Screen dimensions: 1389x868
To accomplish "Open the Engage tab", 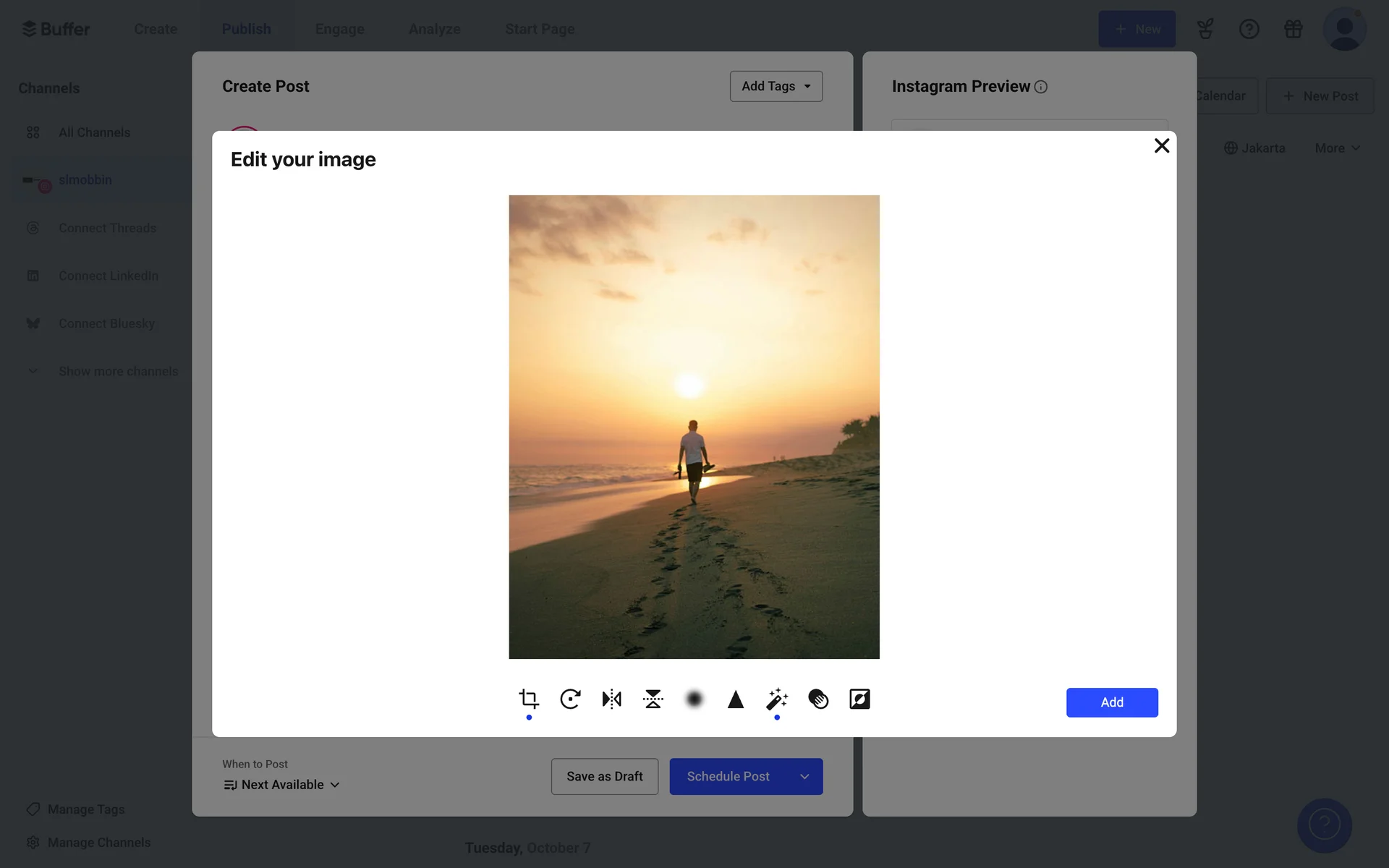I will 339,29.
